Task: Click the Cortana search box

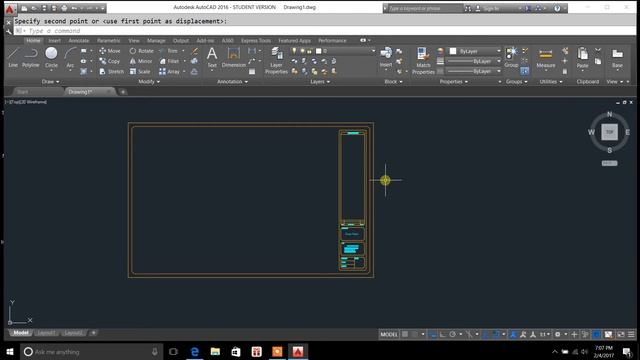Action: (92, 351)
